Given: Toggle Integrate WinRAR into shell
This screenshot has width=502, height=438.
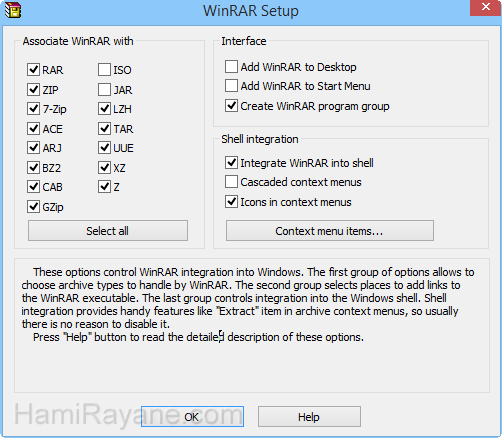Looking at the screenshot, I should pos(231,163).
